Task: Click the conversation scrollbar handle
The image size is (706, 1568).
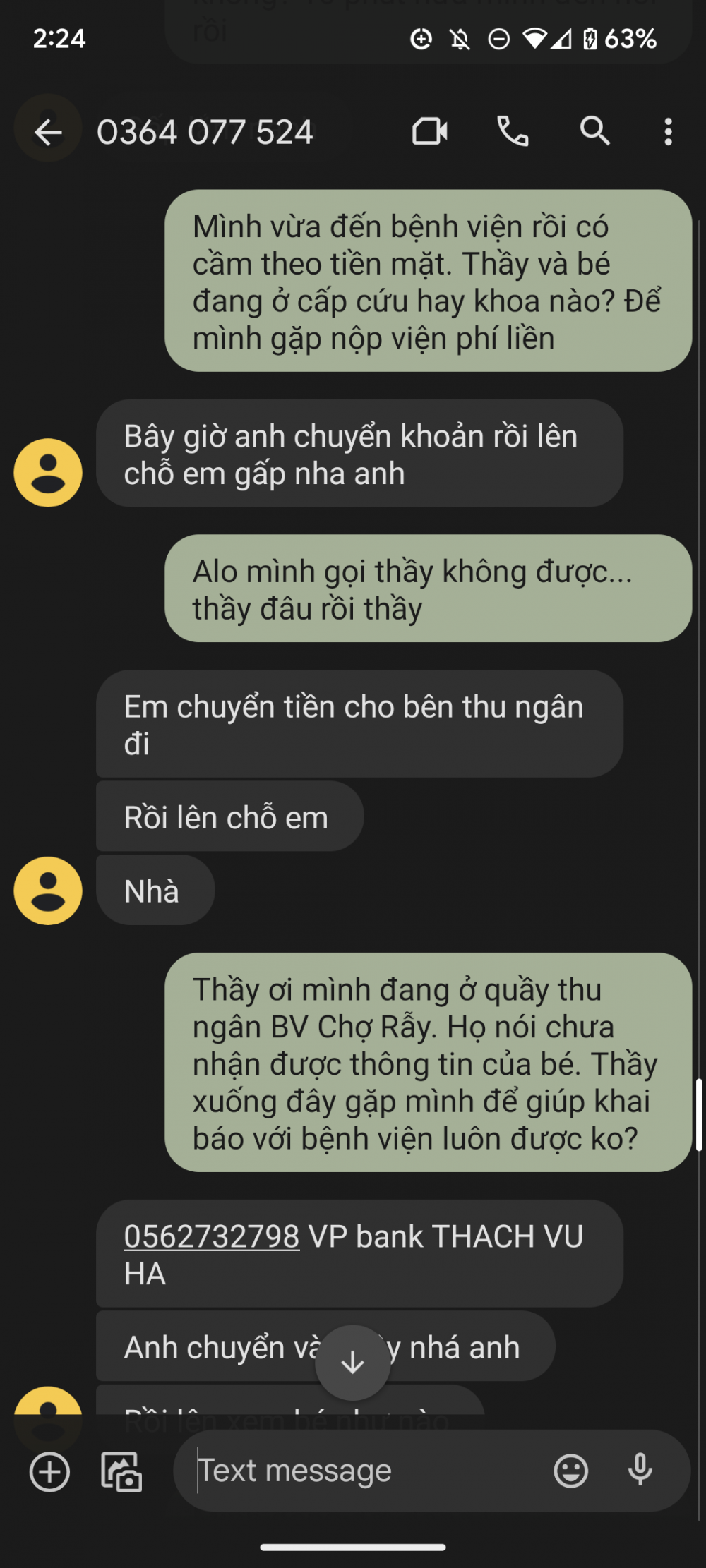Action: (x=699, y=1115)
